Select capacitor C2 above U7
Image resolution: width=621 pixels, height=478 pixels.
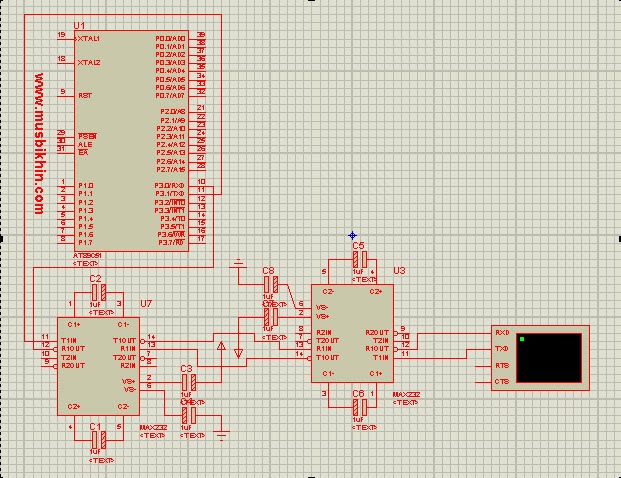pos(97,292)
